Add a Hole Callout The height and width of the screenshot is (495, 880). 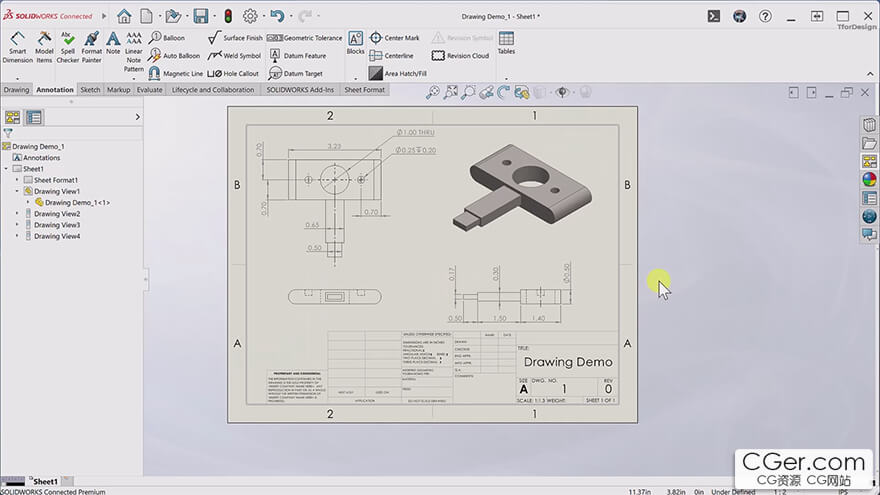233,74
